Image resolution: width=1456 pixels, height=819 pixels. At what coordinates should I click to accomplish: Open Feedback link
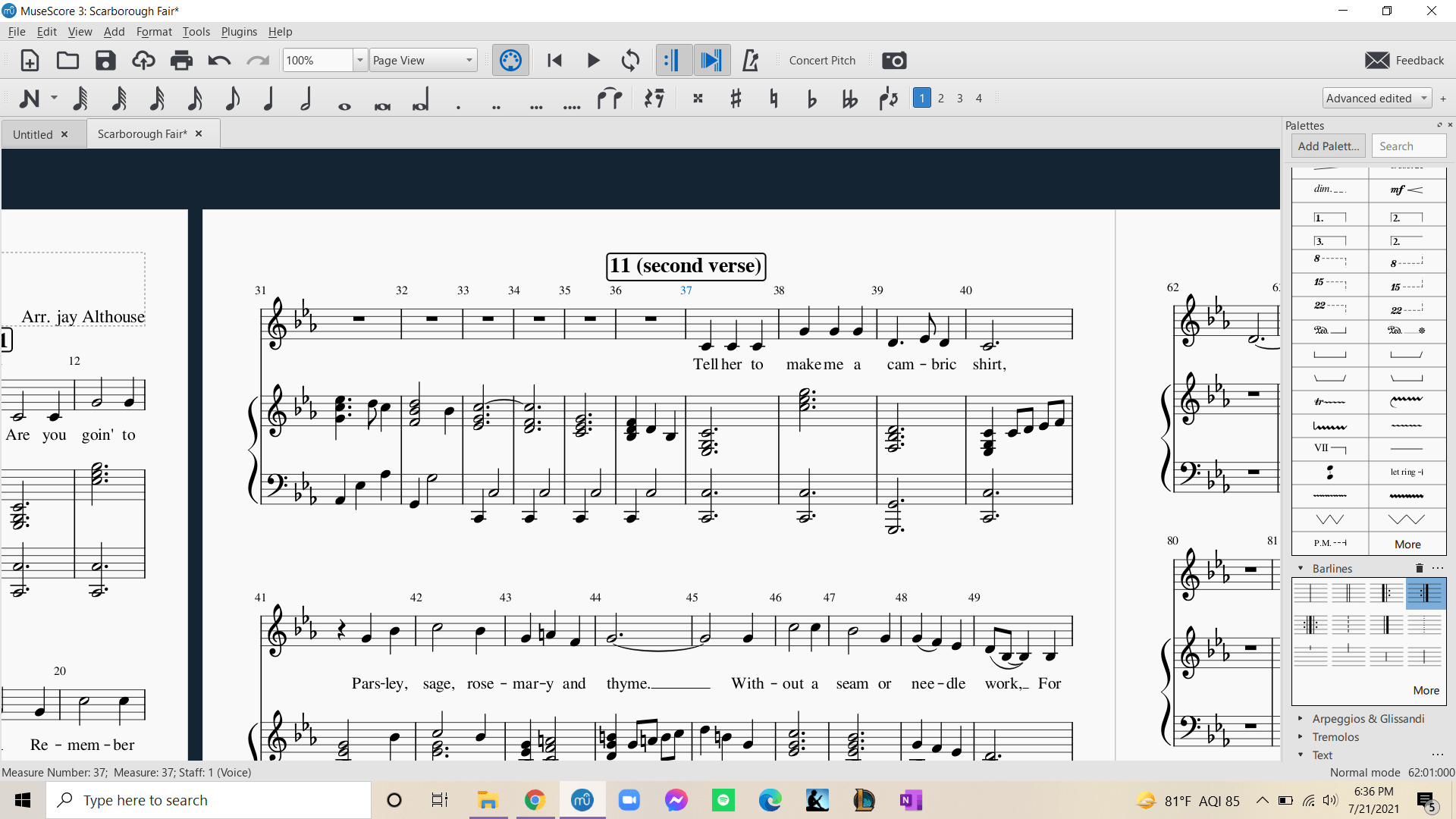1404,61
